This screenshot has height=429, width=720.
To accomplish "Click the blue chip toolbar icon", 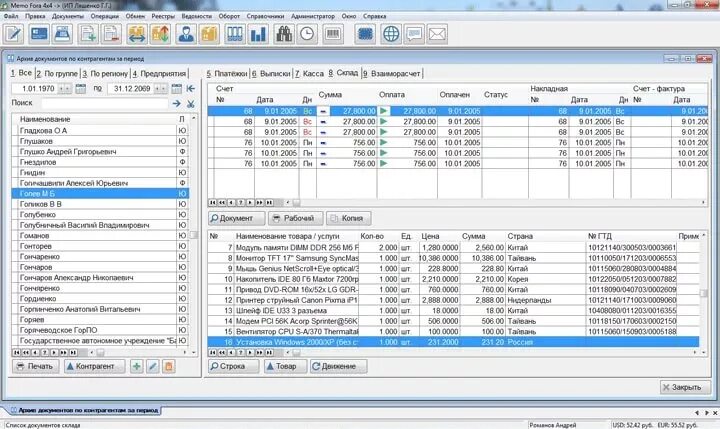I will tap(366, 34).
